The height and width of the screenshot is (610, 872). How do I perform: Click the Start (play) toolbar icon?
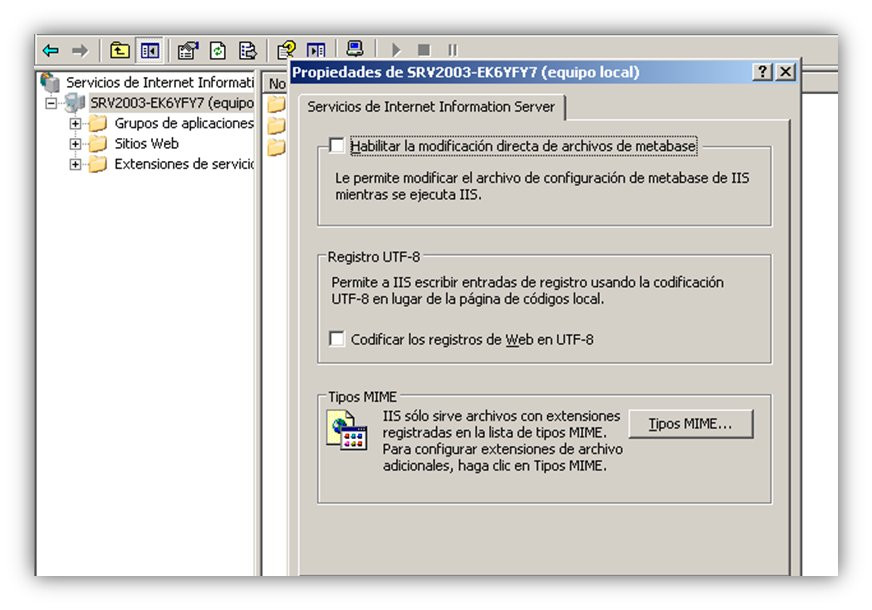pyautogui.click(x=396, y=51)
